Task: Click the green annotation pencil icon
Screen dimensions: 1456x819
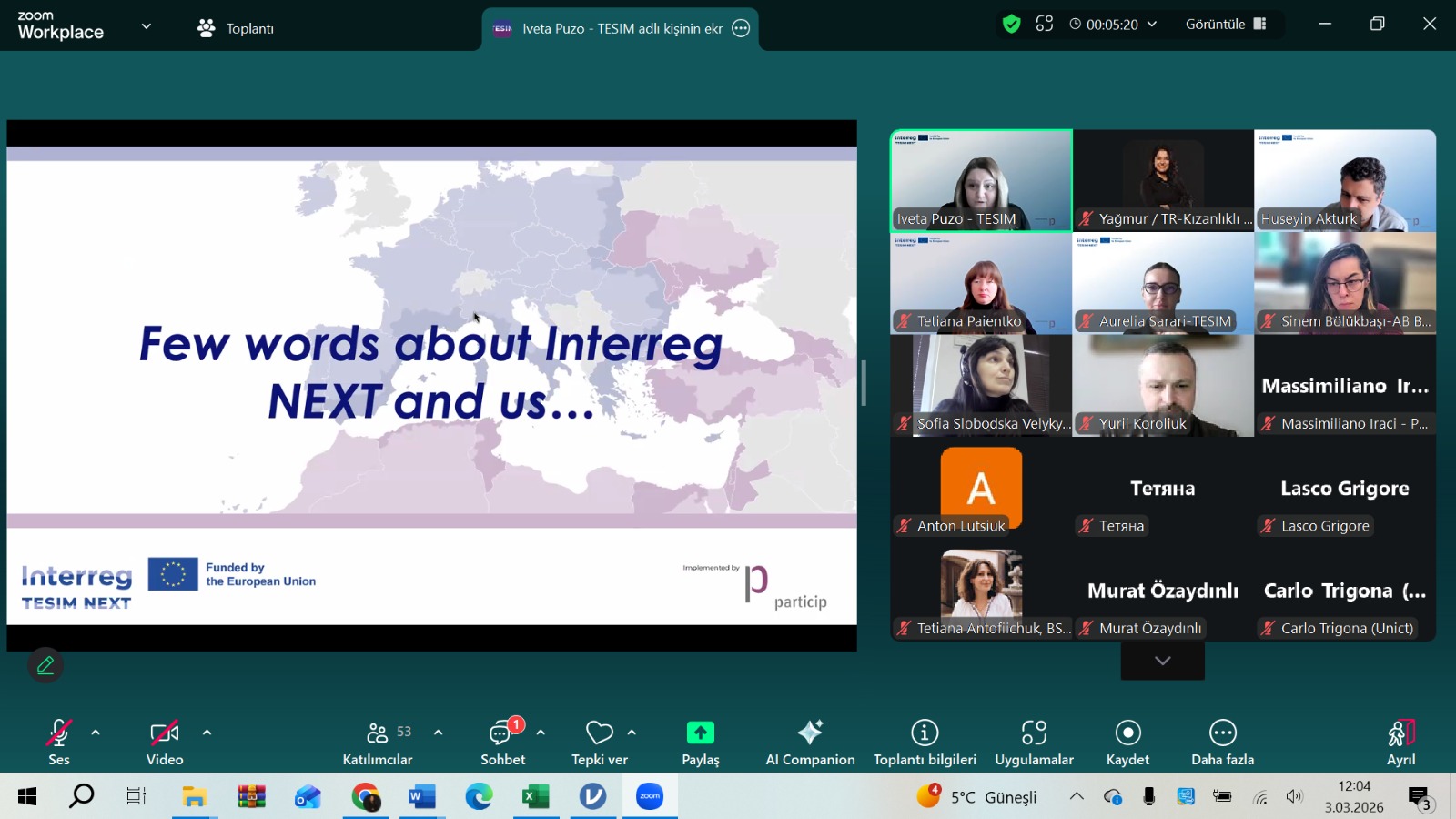Action: 45,665
